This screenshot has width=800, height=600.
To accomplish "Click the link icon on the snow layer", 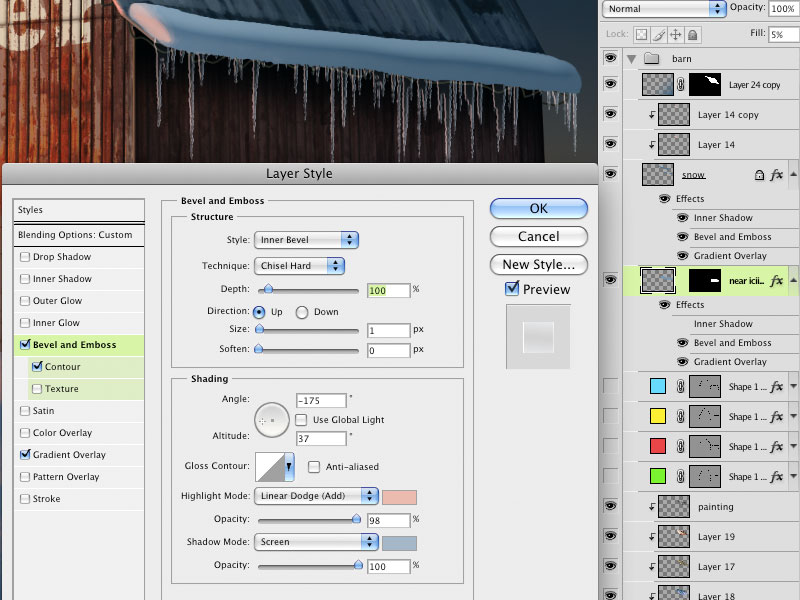I will tap(759, 175).
